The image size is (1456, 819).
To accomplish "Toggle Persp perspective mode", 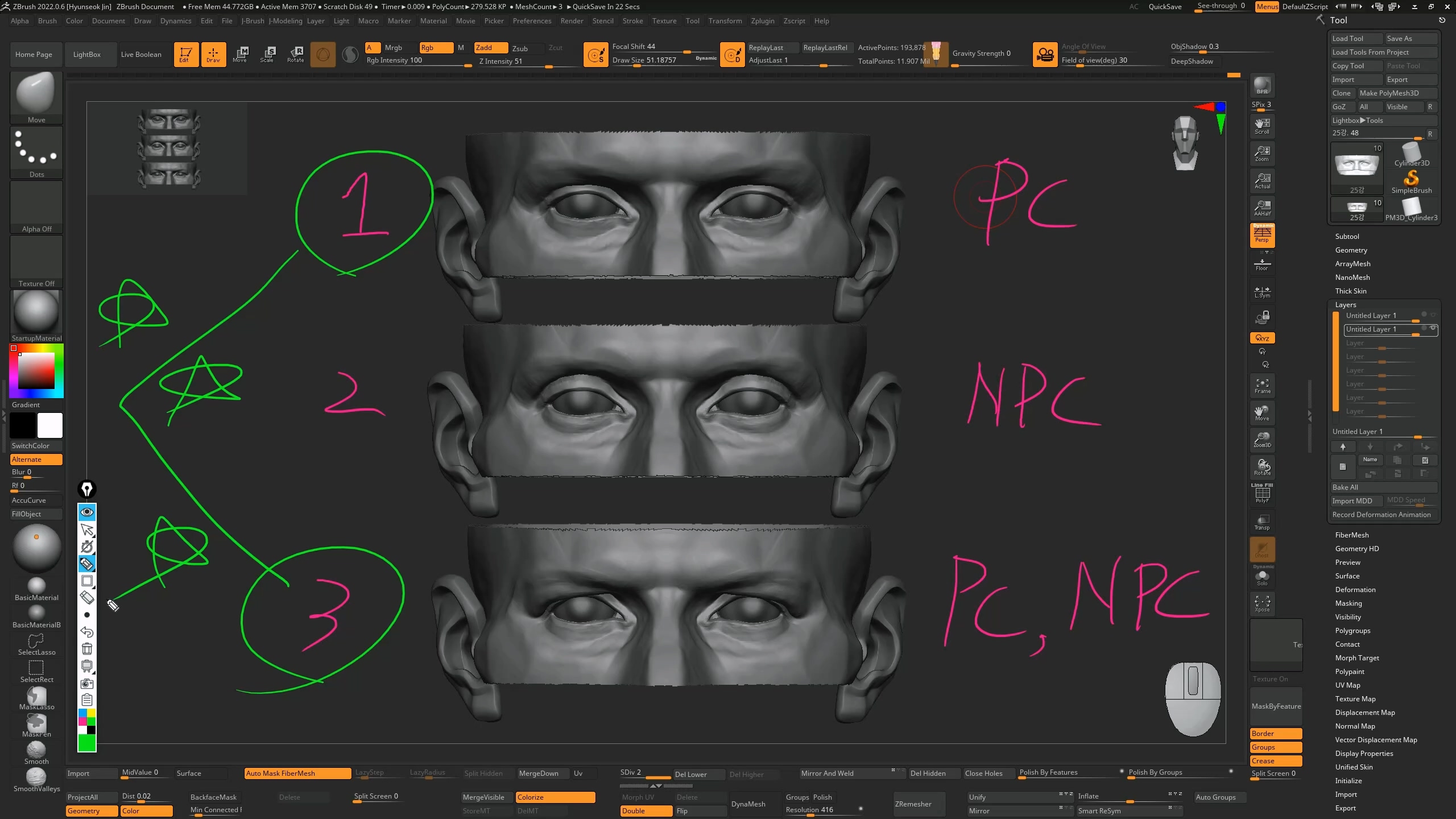I will point(1262,235).
